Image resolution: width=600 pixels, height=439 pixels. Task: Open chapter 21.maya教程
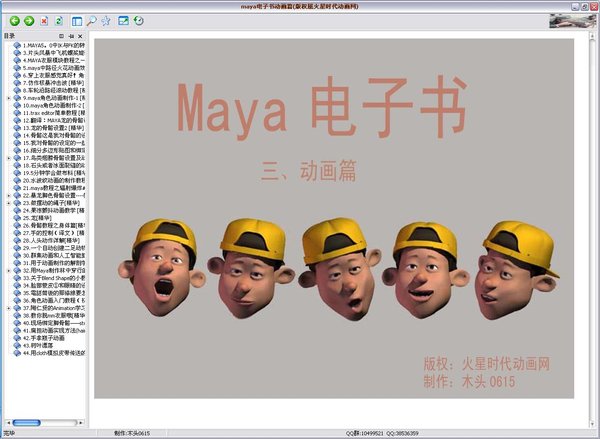(x=54, y=188)
